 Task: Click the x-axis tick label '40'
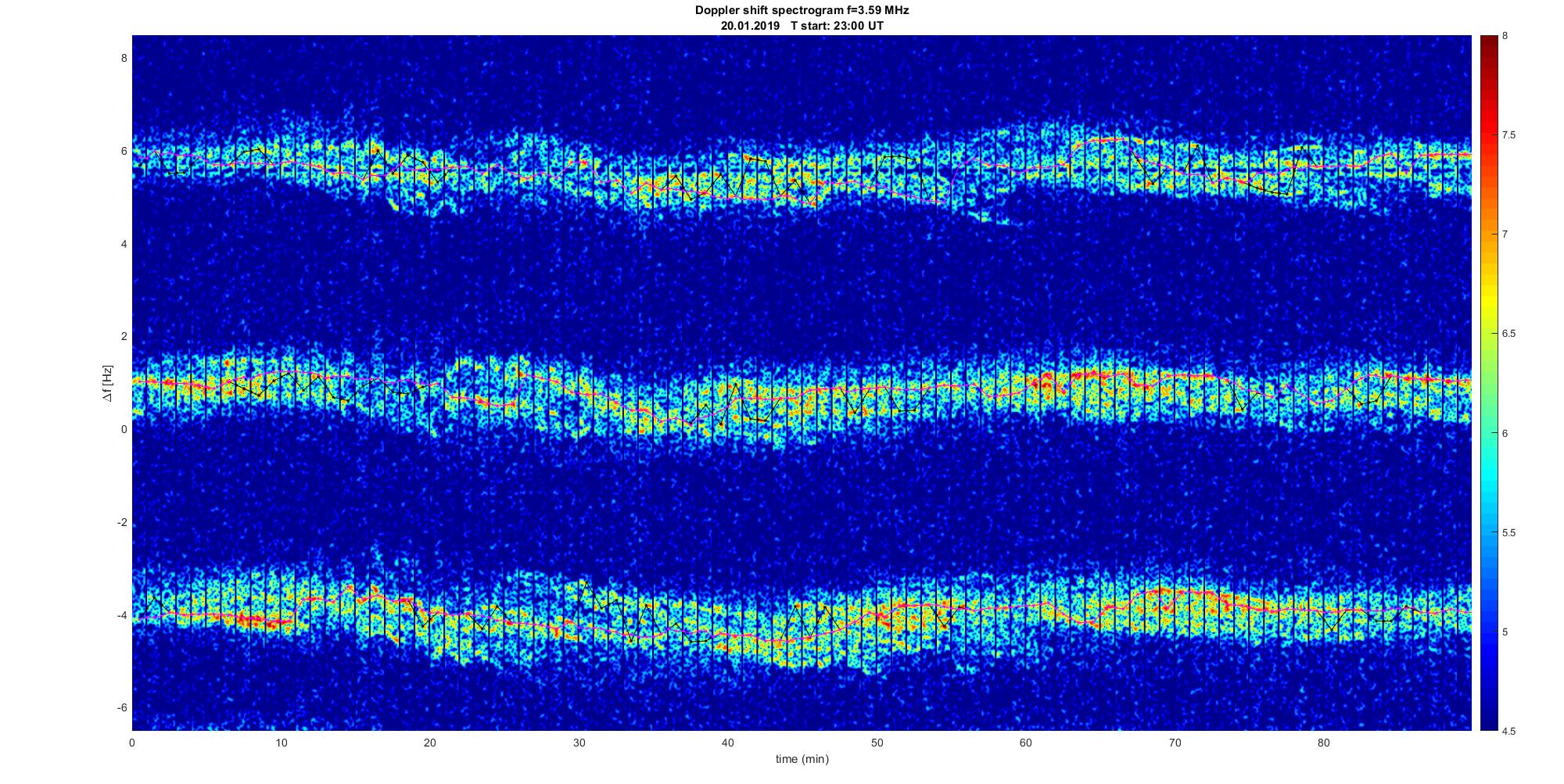click(x=728, y=743)
